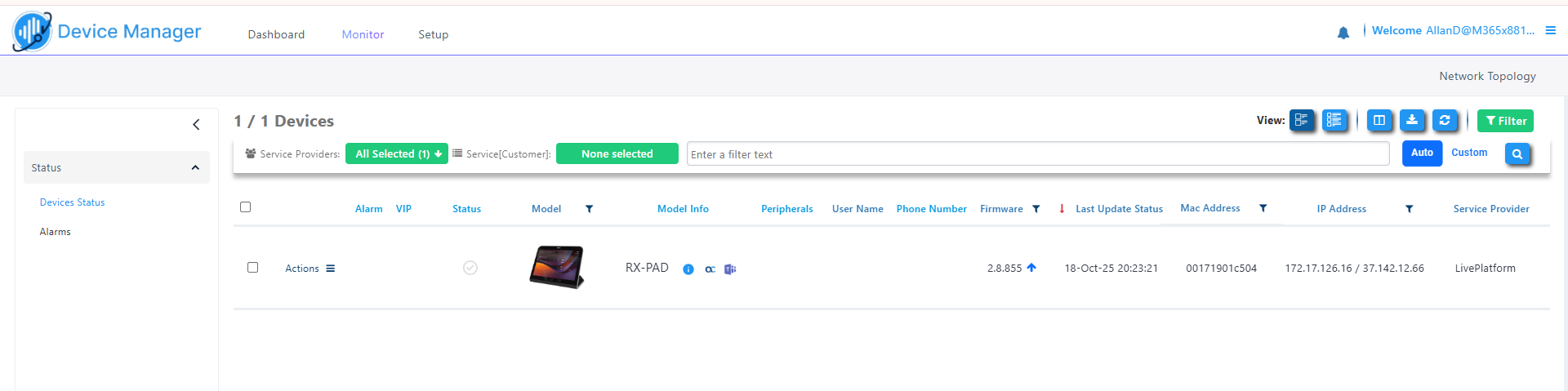Screen dimensions: 1568x391
Task: Click the notification bell icon
Action: click(x=1343, y=33)
